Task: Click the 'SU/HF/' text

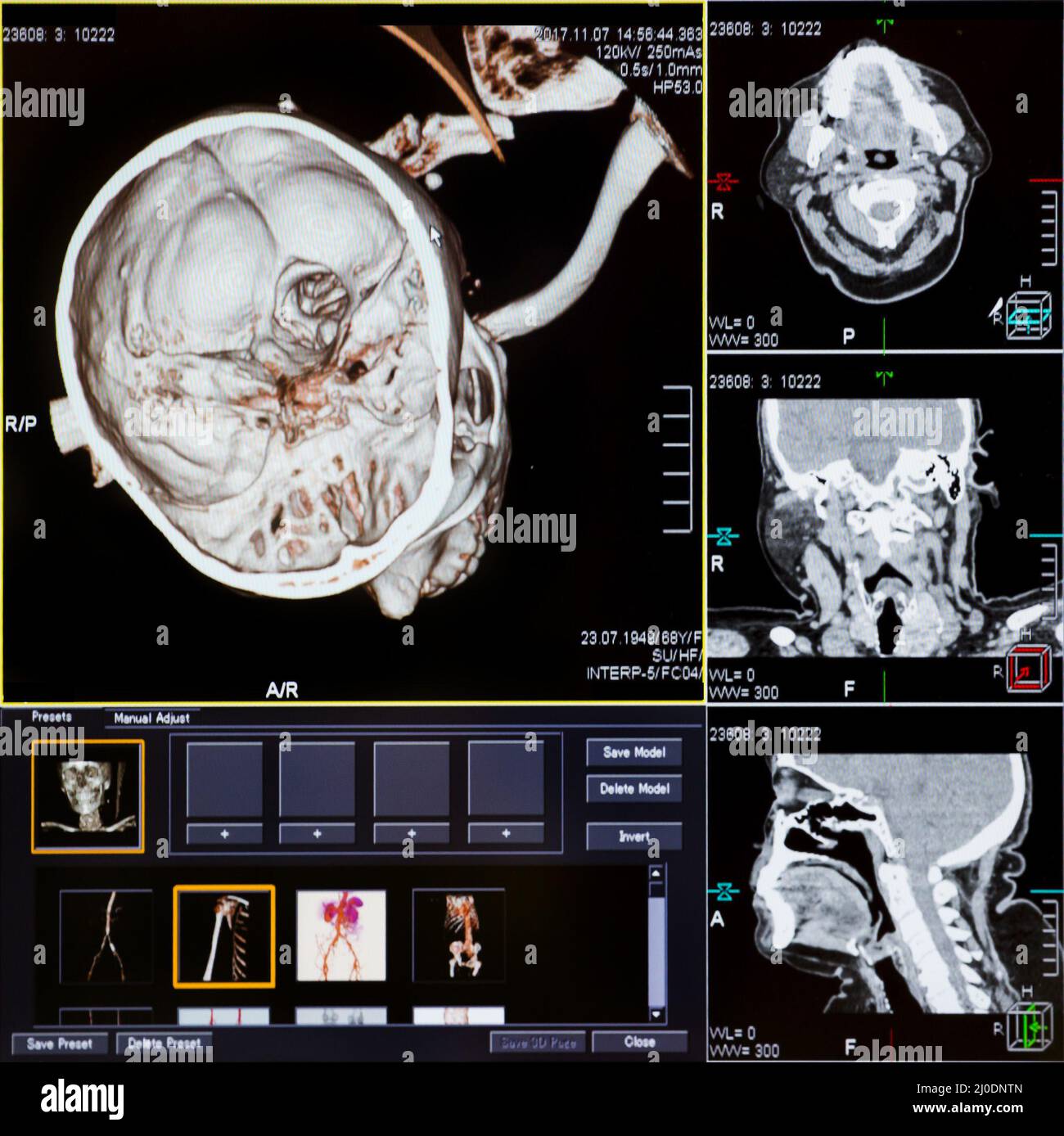Action: click(x=677, y=656)
